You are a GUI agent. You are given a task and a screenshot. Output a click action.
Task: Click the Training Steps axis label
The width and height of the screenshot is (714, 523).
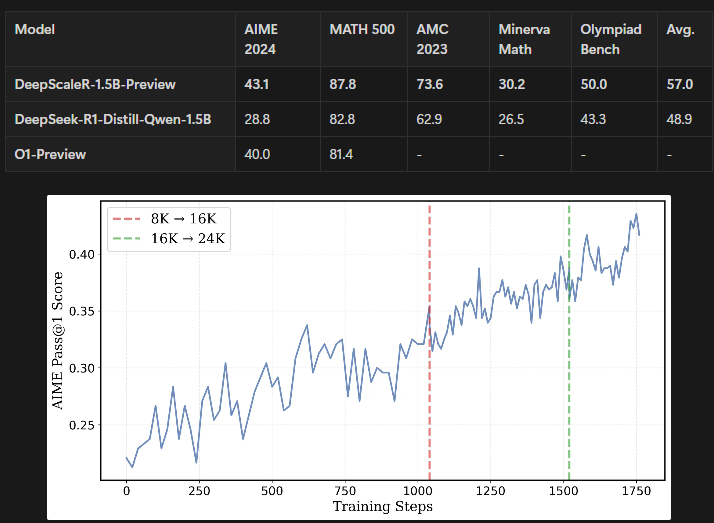[x=382, y=506]
